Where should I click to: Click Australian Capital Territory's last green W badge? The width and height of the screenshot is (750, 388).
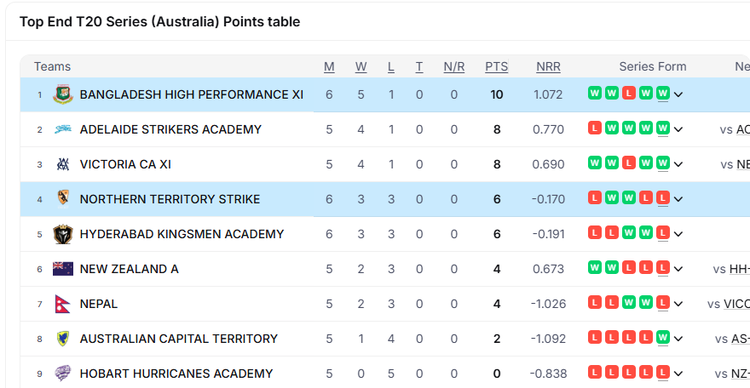(662, 337)
